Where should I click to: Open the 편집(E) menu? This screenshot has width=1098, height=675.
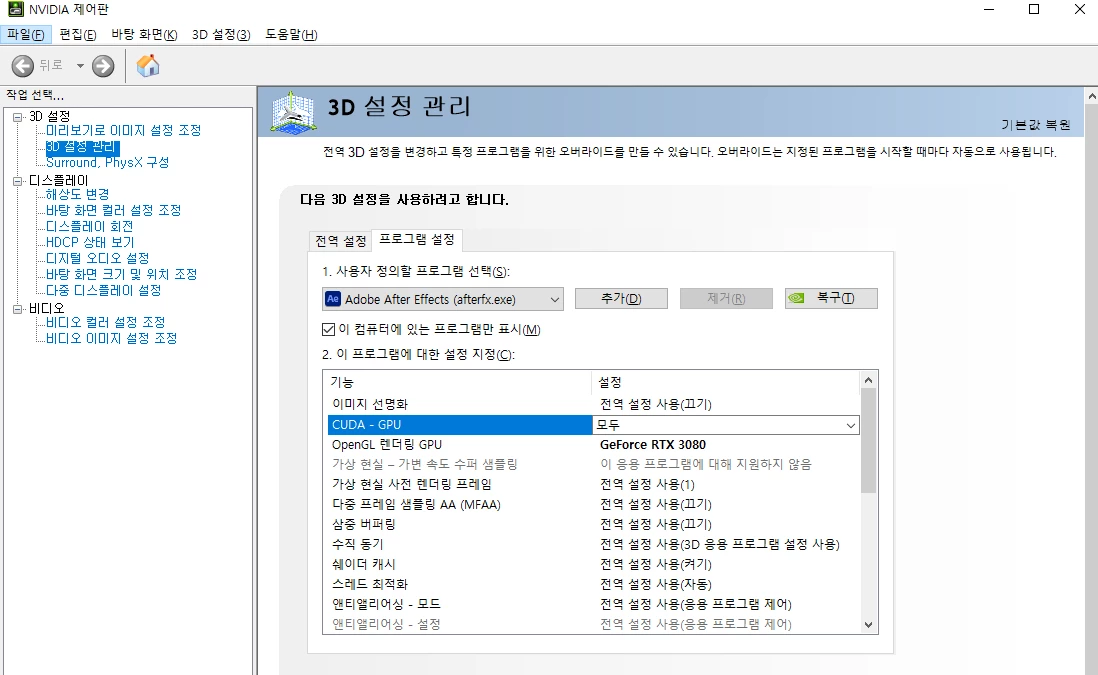[78, 34]
